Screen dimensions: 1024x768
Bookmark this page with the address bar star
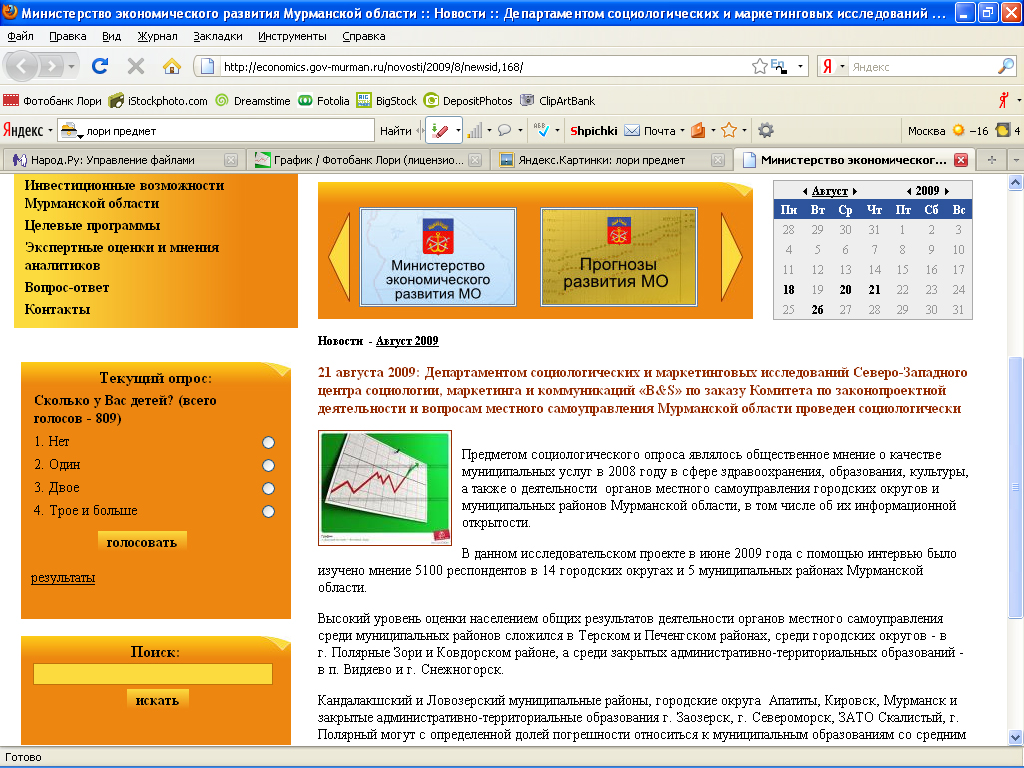759,66
